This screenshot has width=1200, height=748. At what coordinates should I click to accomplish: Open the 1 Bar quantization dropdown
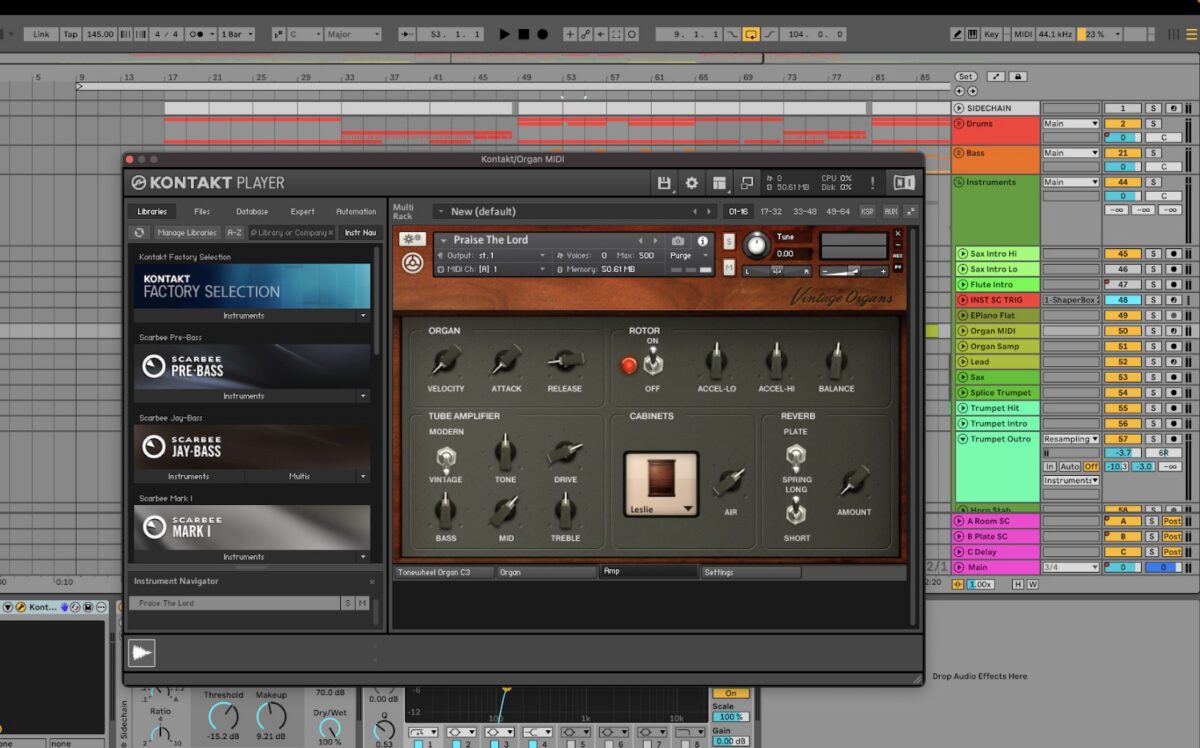(236, 34)
